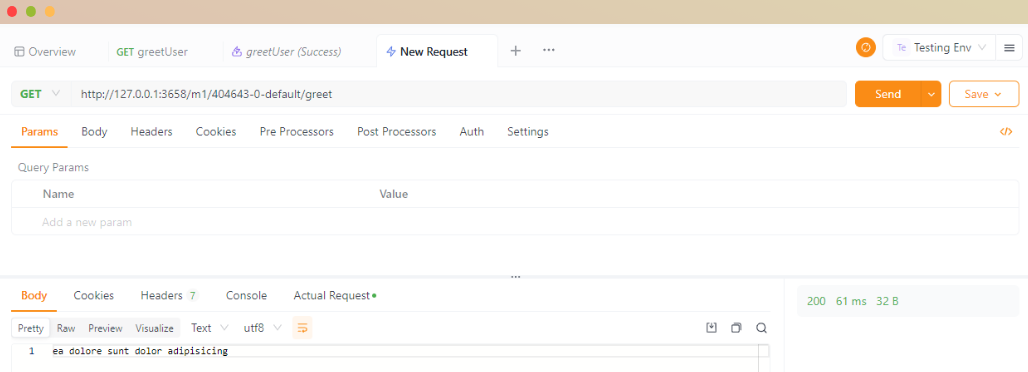Send the request
This screenshot has width=1028, height=372.
[x=888, y=94]
